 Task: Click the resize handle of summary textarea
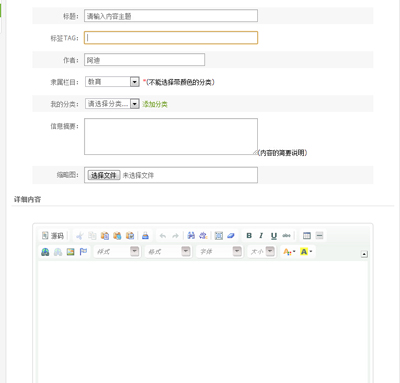(255, 152)
